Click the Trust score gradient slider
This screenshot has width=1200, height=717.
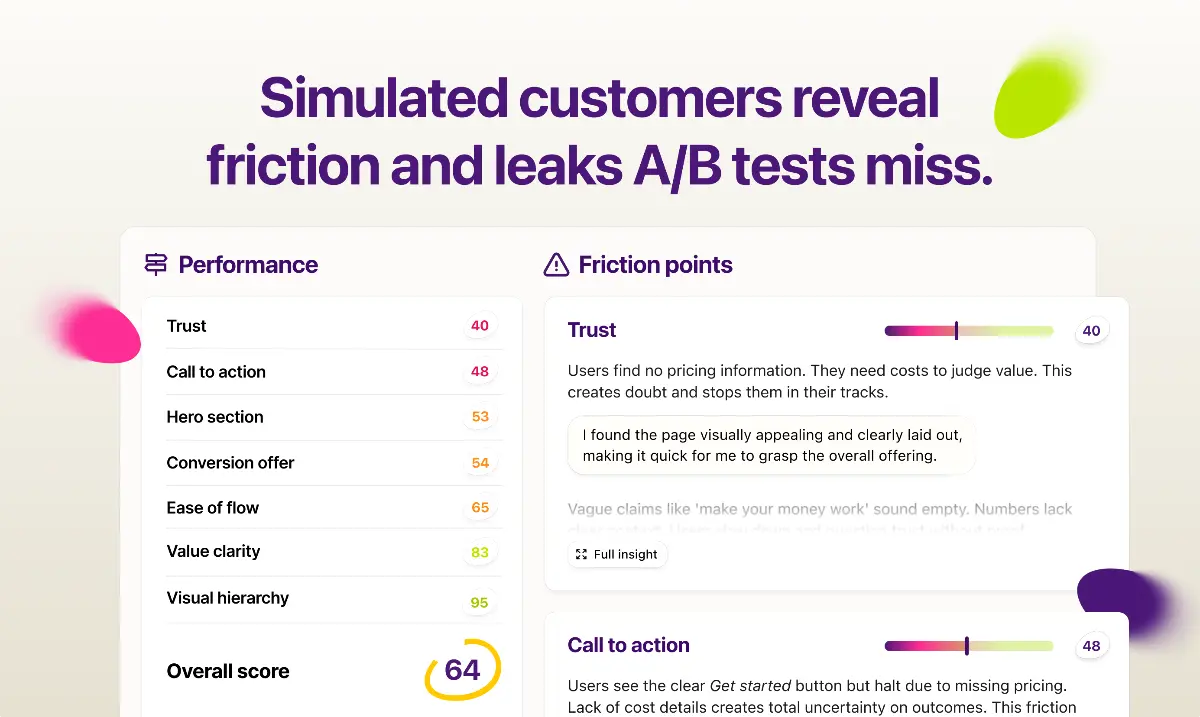(x=968, y=331)
